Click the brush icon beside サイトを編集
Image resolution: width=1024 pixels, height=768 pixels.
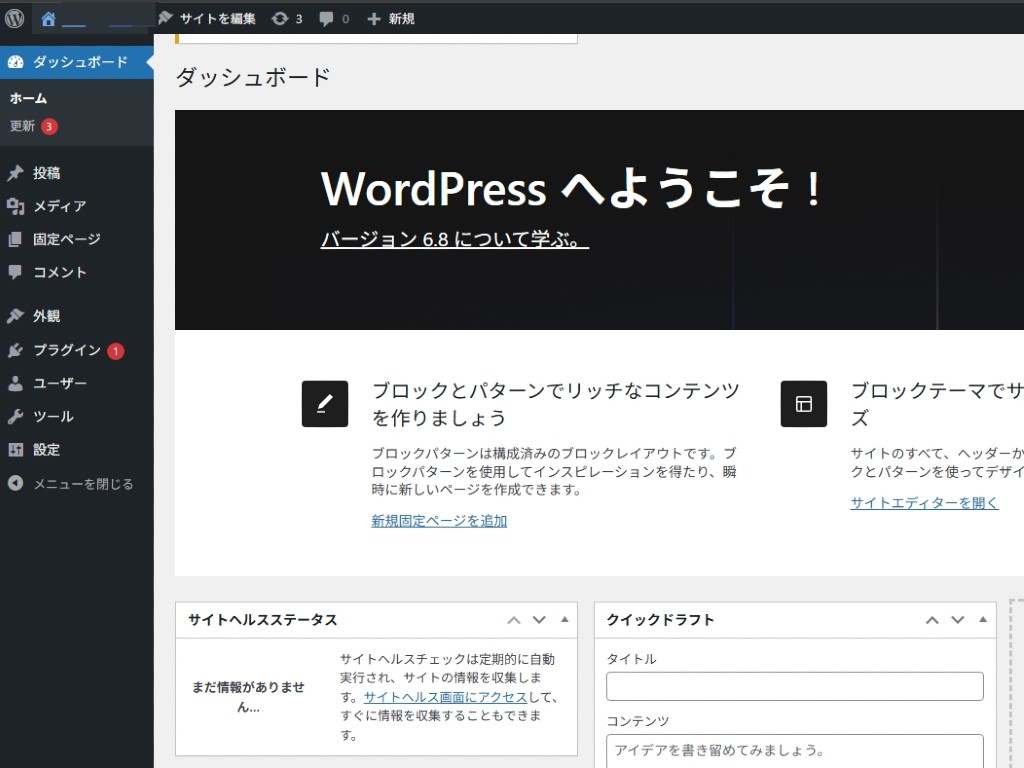click(x=165, y=18)
